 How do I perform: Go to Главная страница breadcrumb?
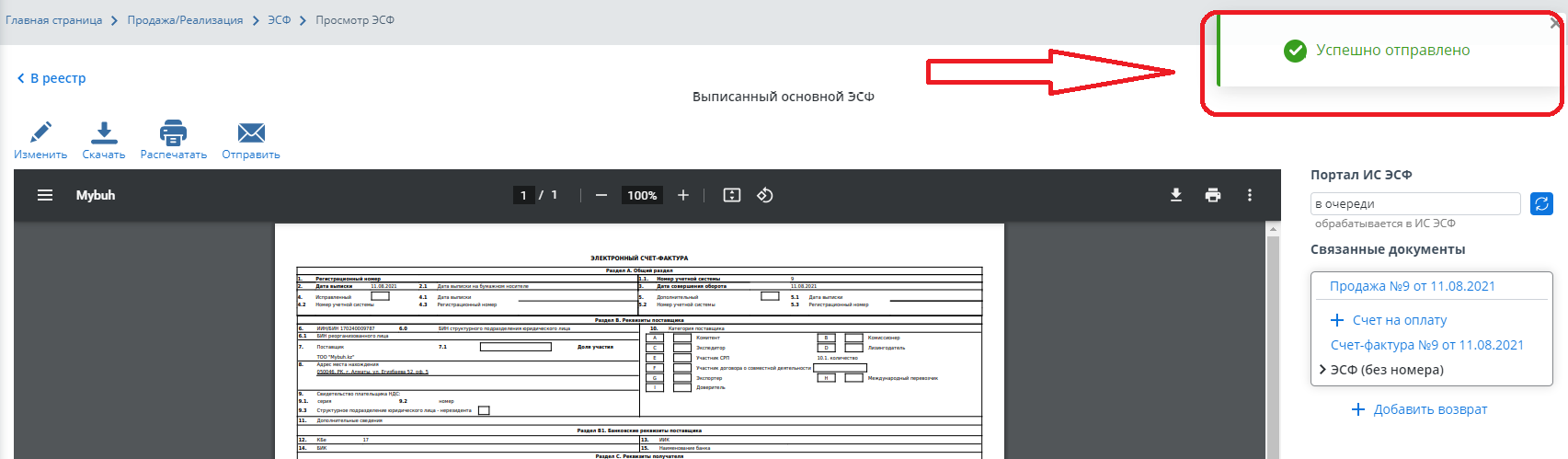pos(54,20)
